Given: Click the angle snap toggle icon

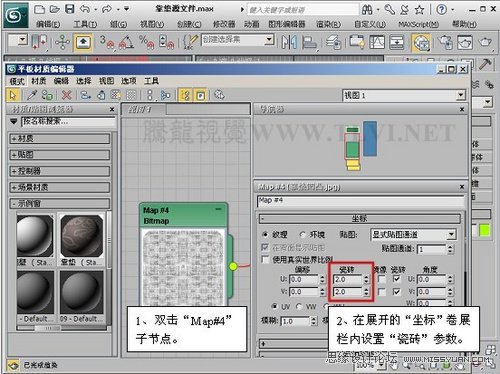Looking at the screenshot, I should [126, 42].
